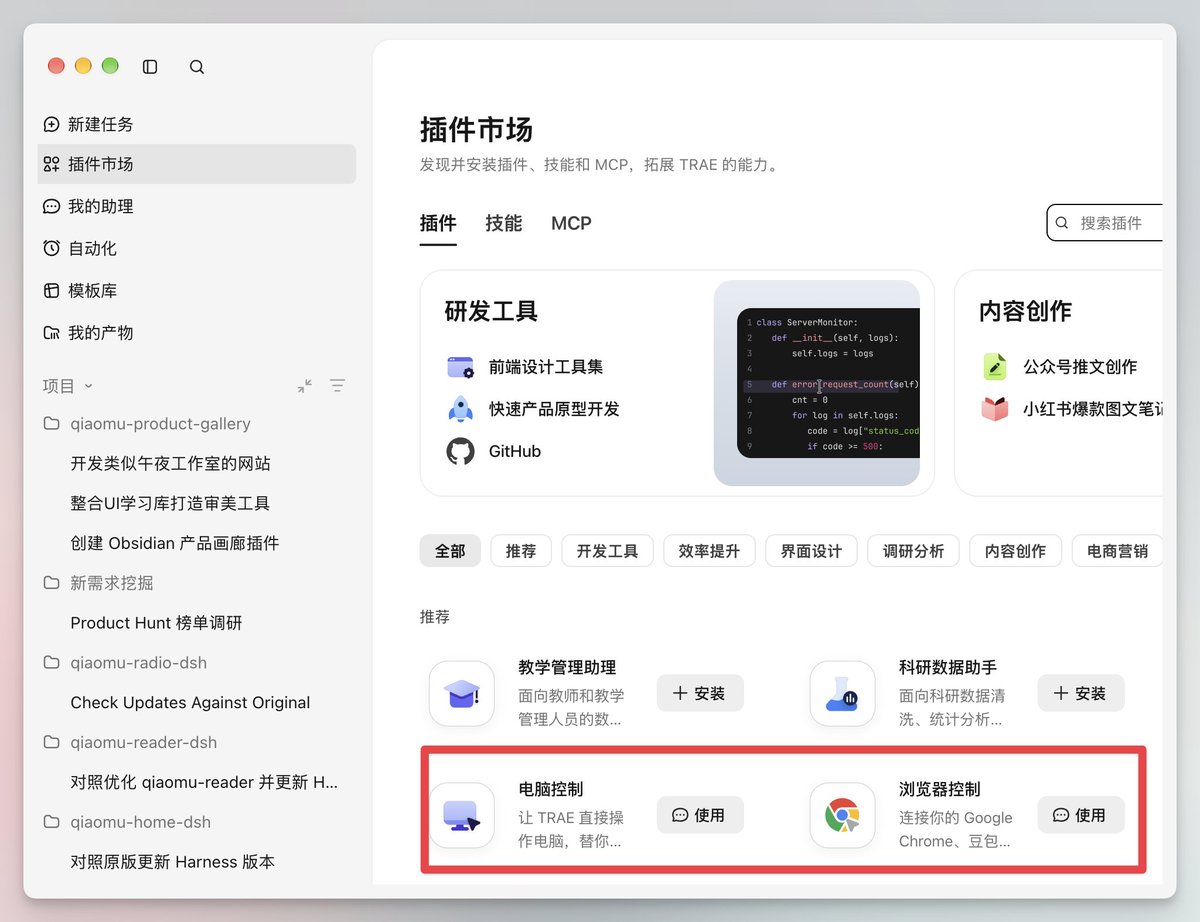This screenshot has height=922, width=1200.
Task: Click the ServerMonitor code preview image
Action: [x=817, y=383]
